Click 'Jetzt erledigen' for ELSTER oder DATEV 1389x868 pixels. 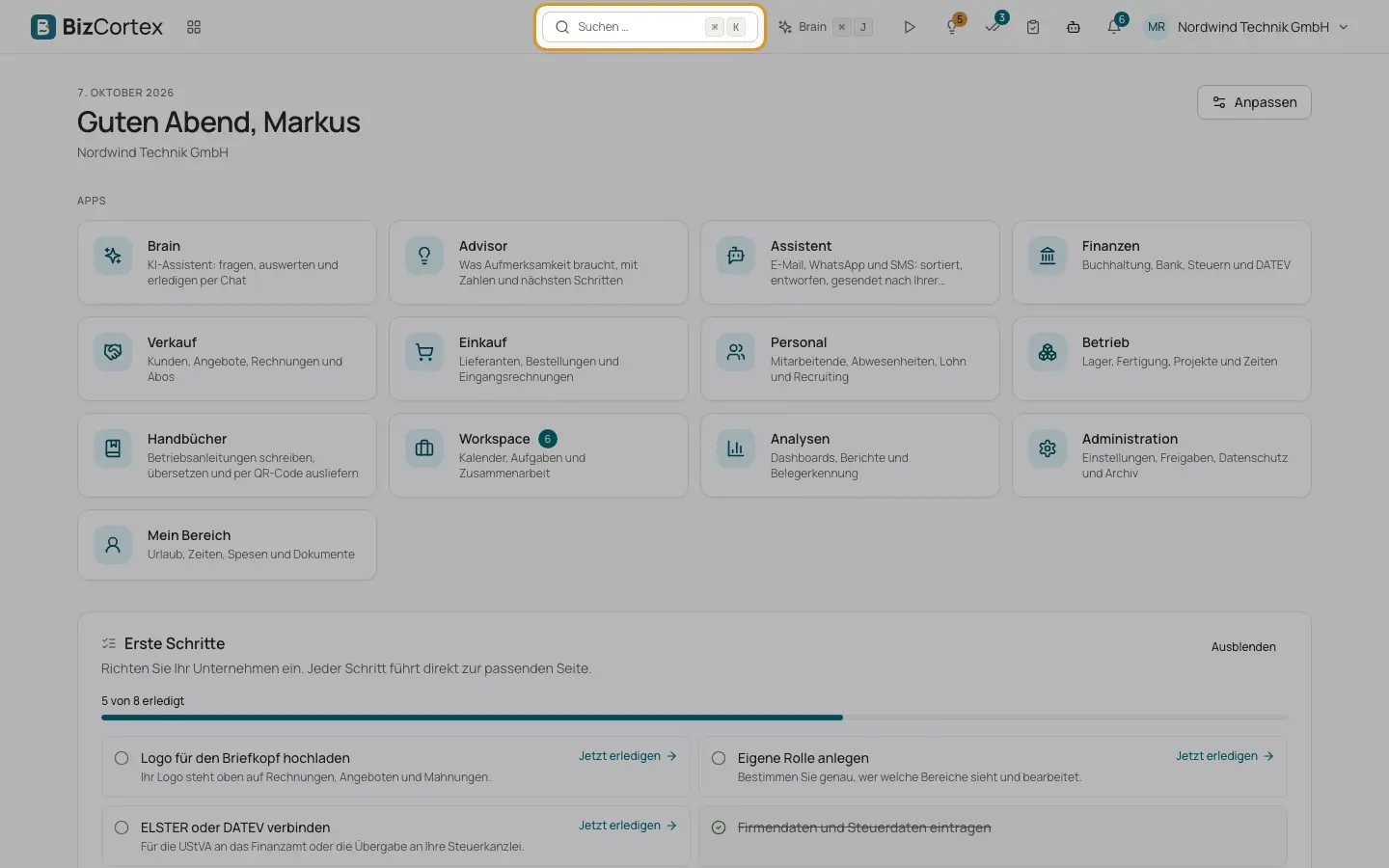[x=628, y=826]
